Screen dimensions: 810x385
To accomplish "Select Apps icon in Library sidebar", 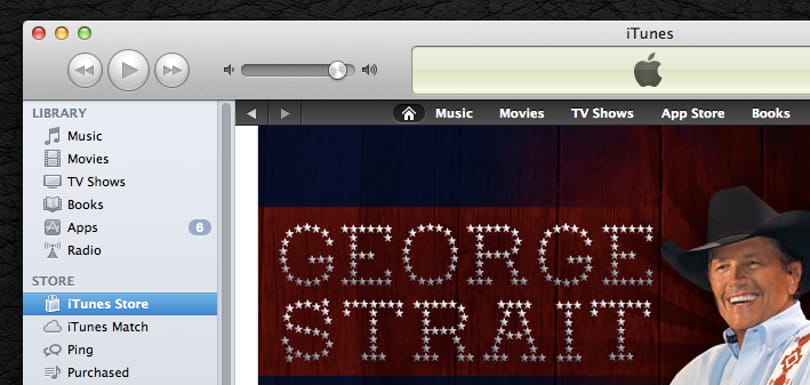I will click(x=52, y=227).
